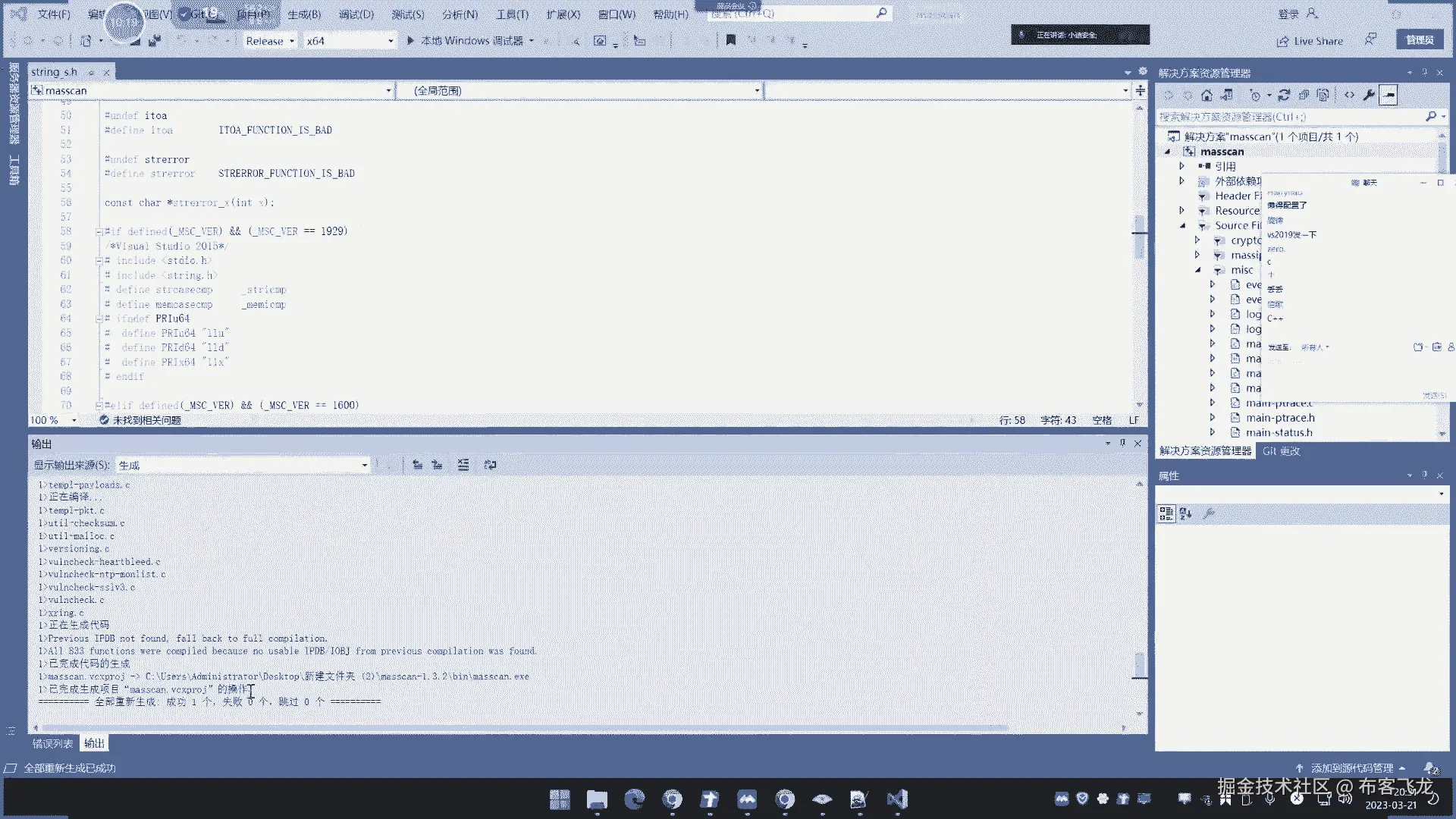Expand the Resource Files folder node

click(1181, 211)
